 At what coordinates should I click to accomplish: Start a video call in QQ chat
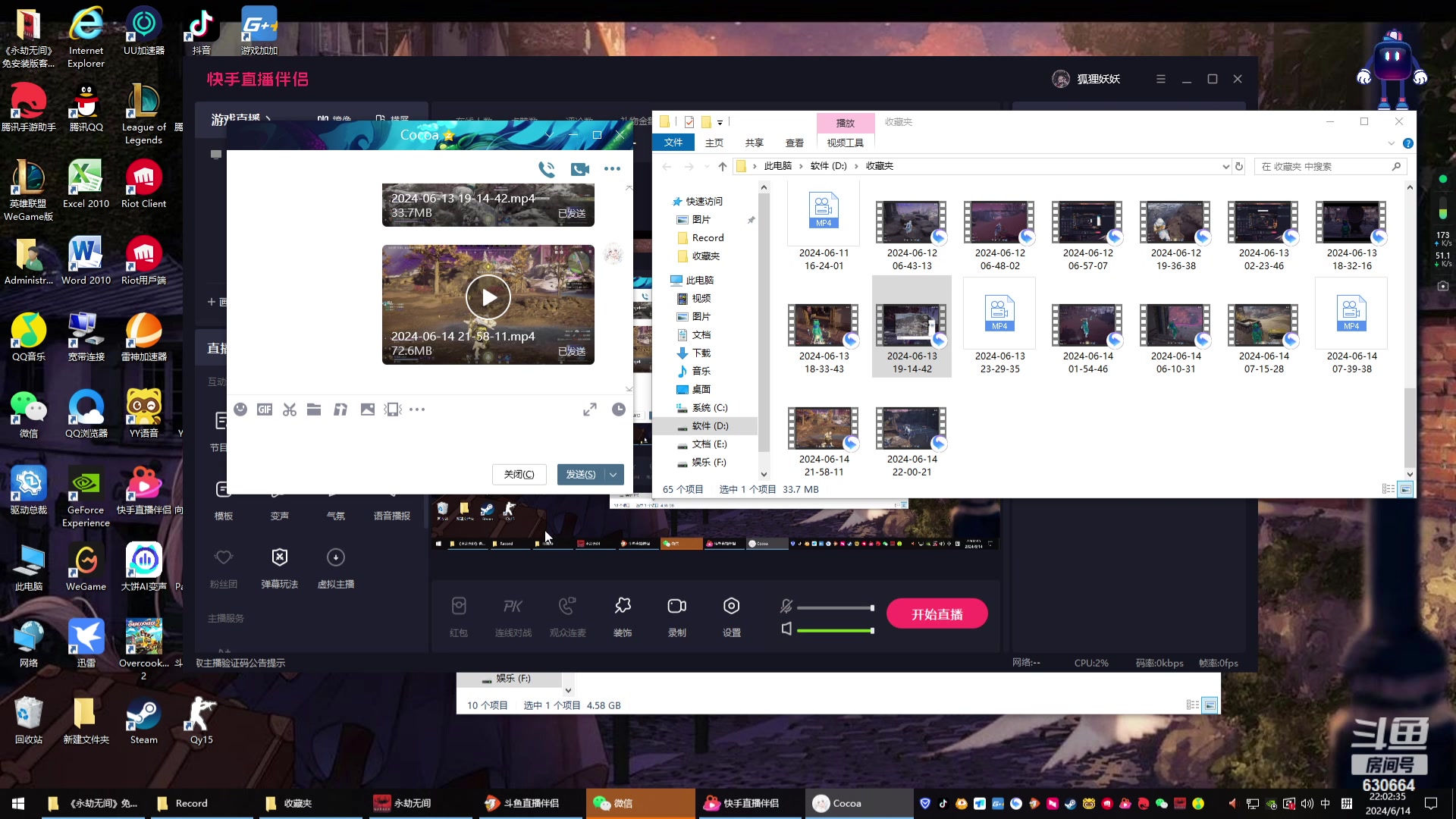580,169
